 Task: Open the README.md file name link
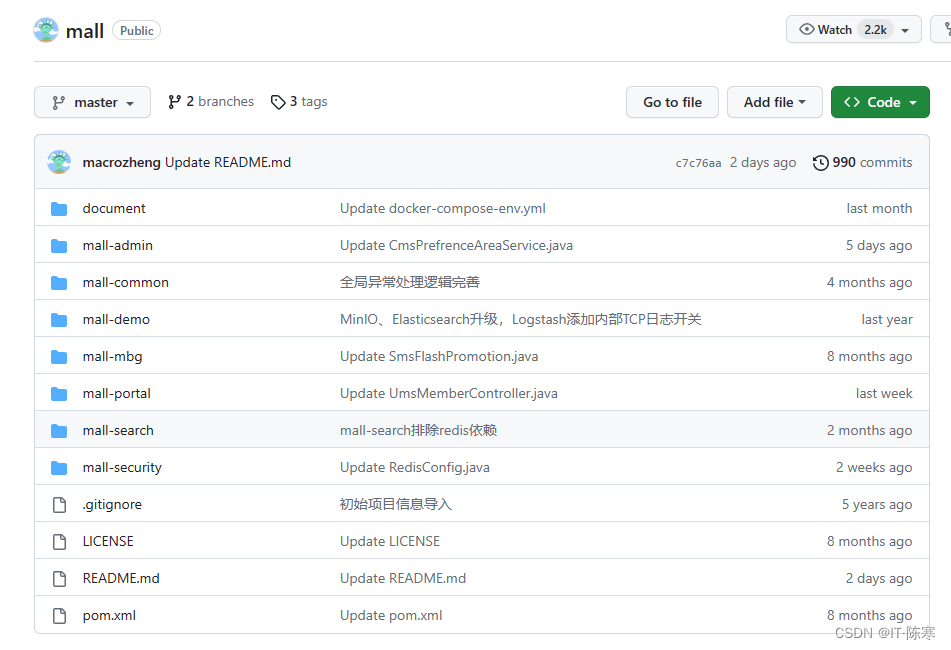tap(121, 578)
